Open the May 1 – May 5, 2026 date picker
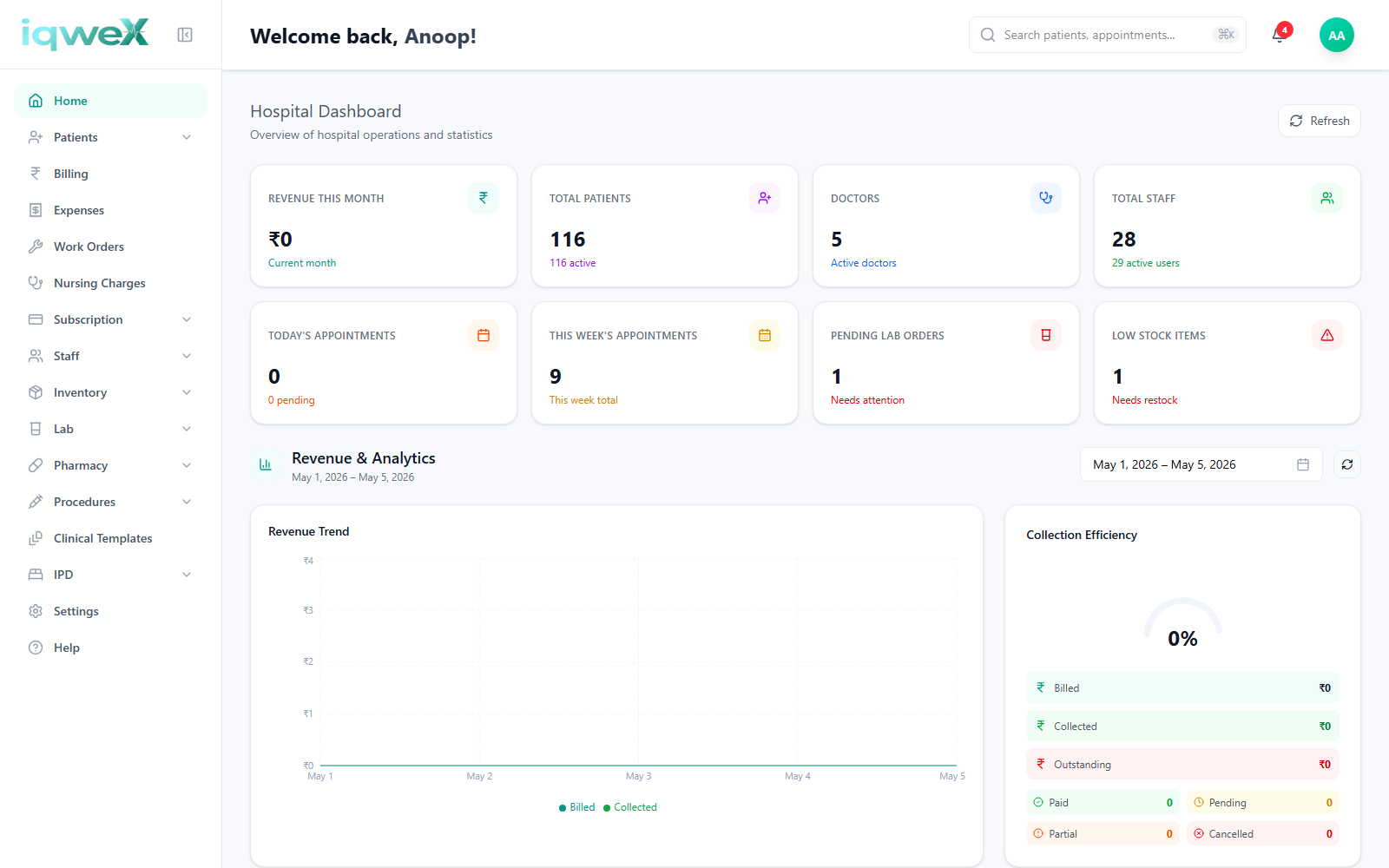 1201,464
